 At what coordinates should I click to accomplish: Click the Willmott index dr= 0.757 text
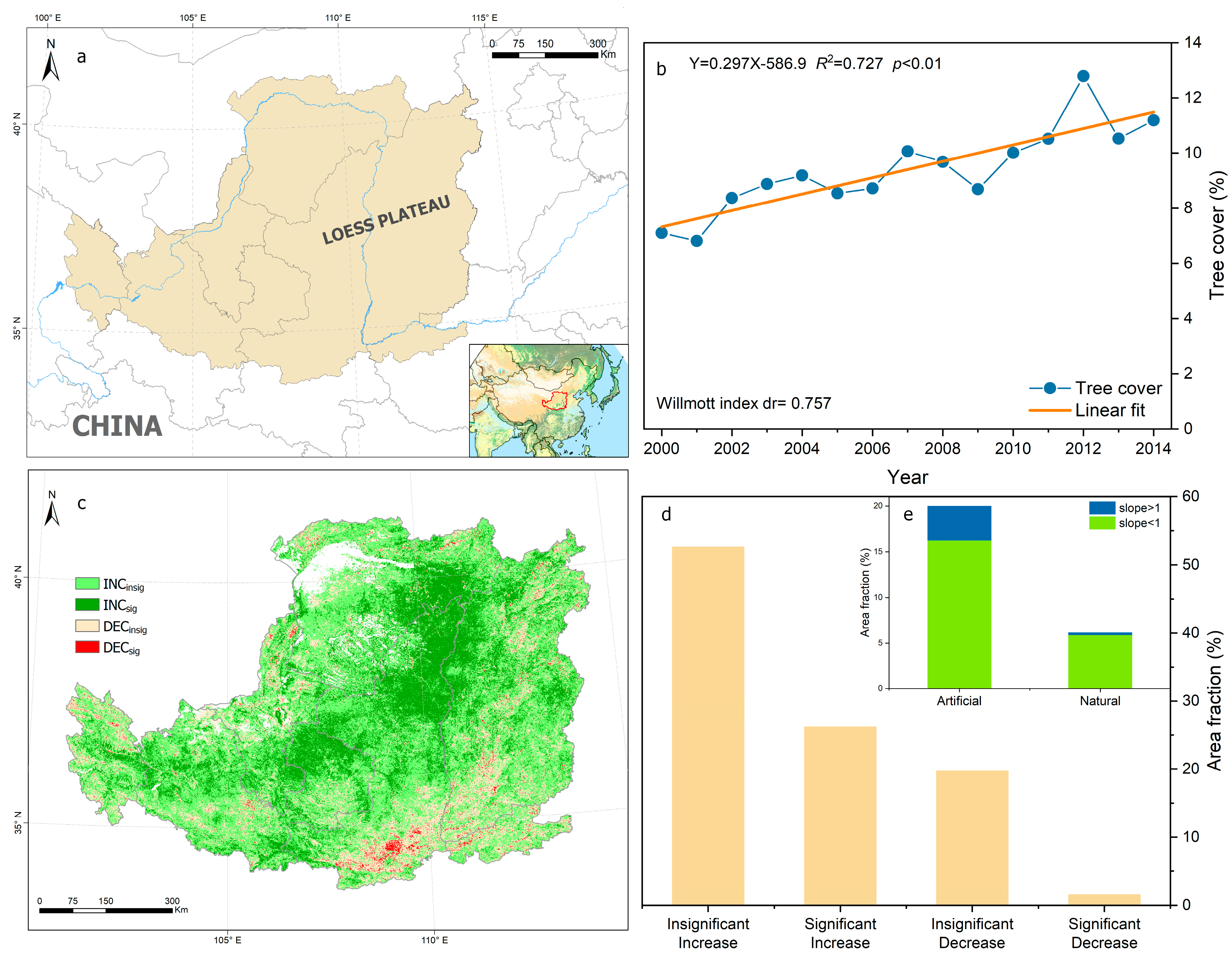pos(743,403)
